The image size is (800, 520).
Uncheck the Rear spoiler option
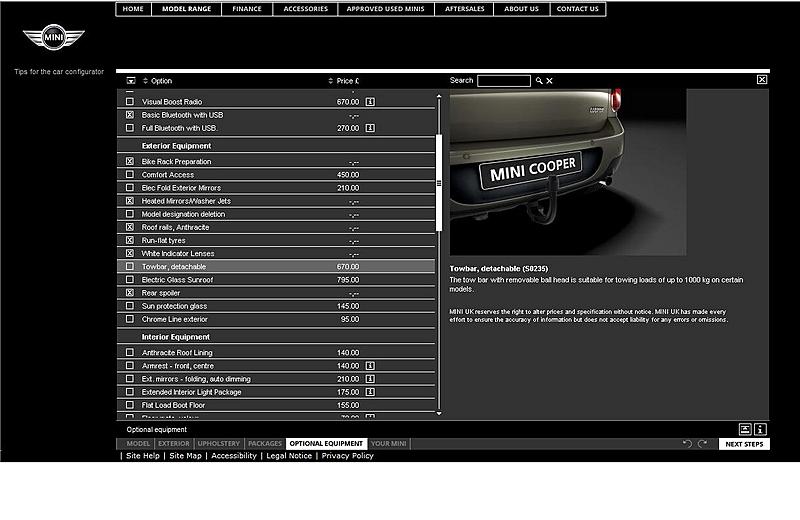coord(129,293)
